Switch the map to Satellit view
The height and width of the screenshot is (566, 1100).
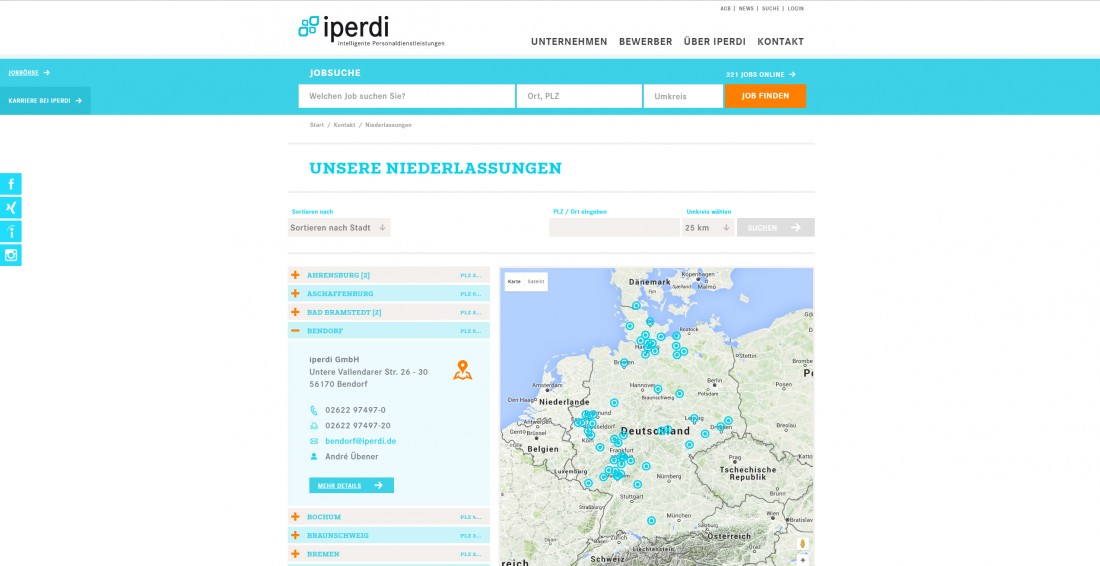coord(536,282)
